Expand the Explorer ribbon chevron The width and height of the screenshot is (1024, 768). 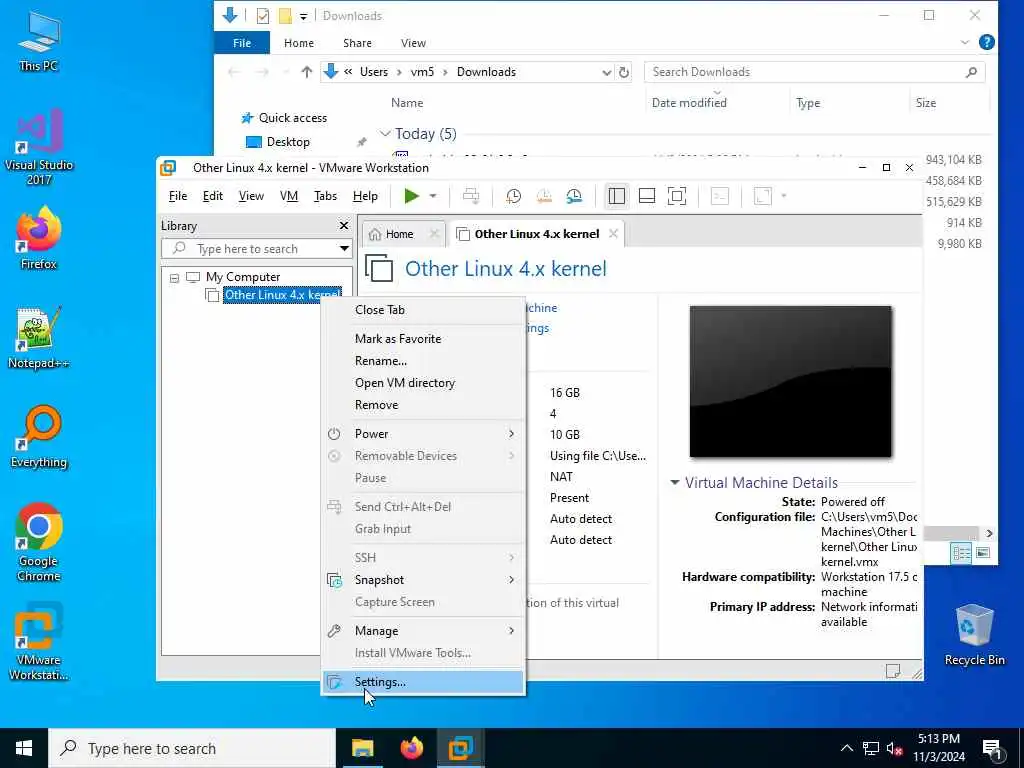965,42
